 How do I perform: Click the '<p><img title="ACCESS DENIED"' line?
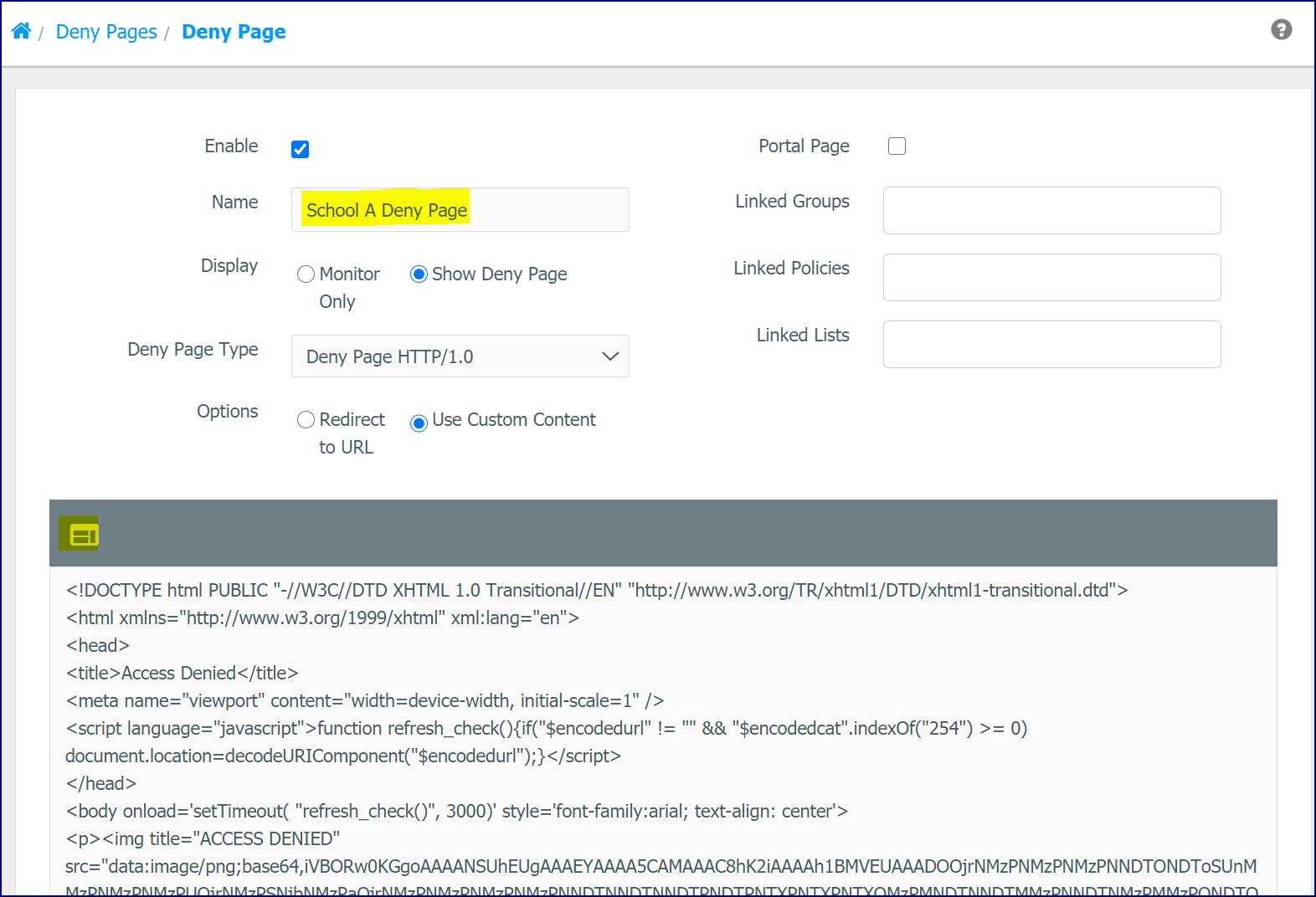(203, 838)
